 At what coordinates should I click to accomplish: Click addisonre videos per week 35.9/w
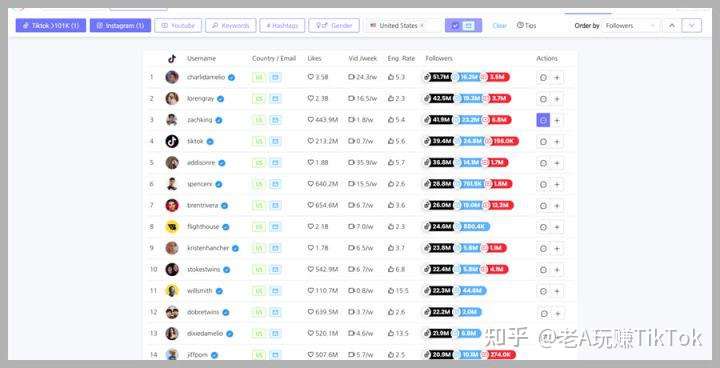click(363, 163)
